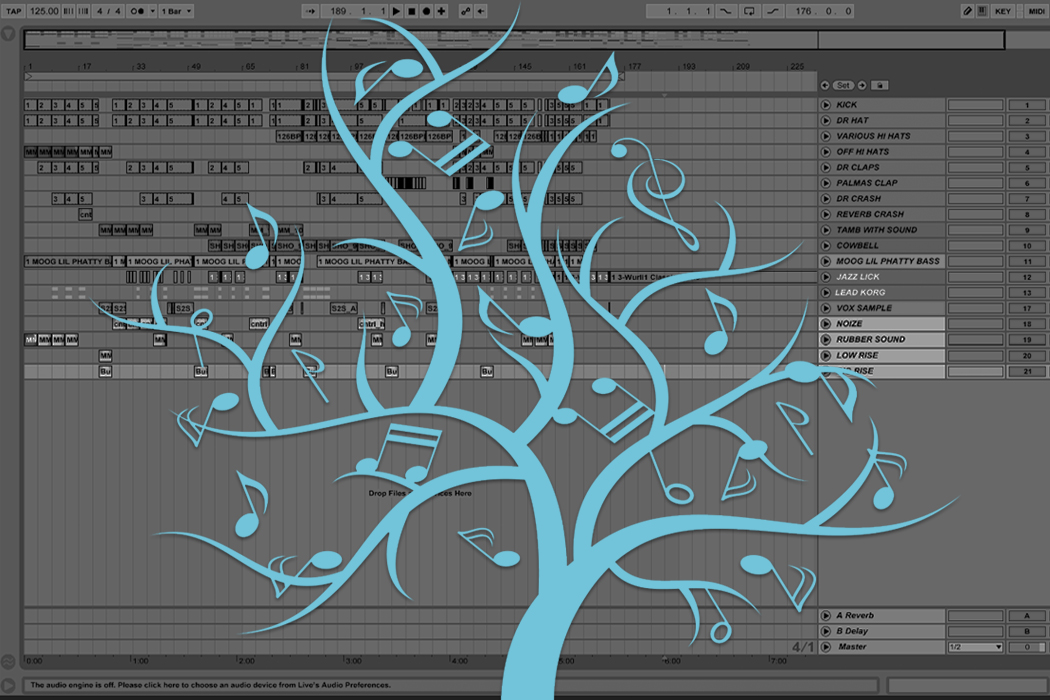Expand the MOOG LIL PHATTY BASS track

(824, 261)
